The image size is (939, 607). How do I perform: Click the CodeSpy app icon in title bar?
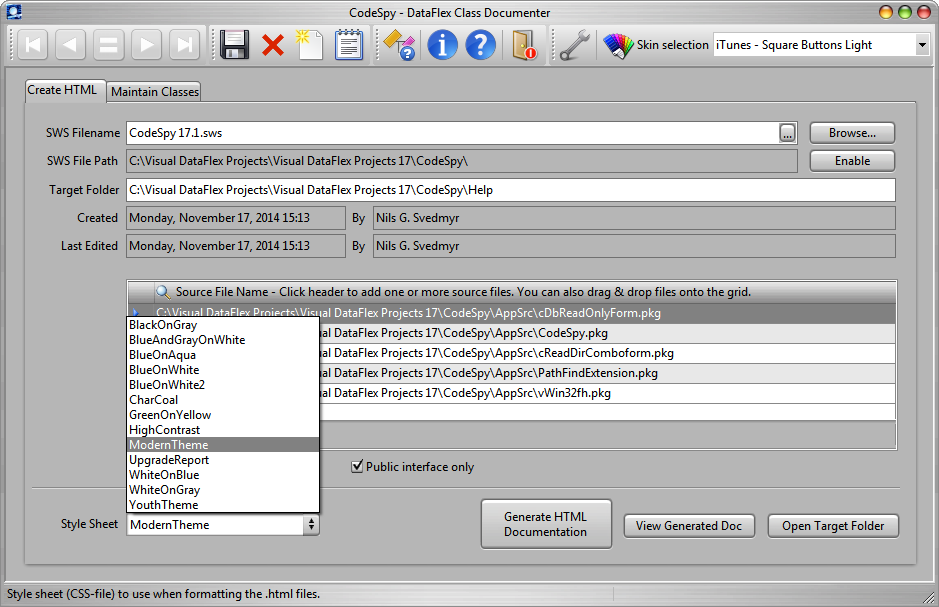[x=14, y=11]
